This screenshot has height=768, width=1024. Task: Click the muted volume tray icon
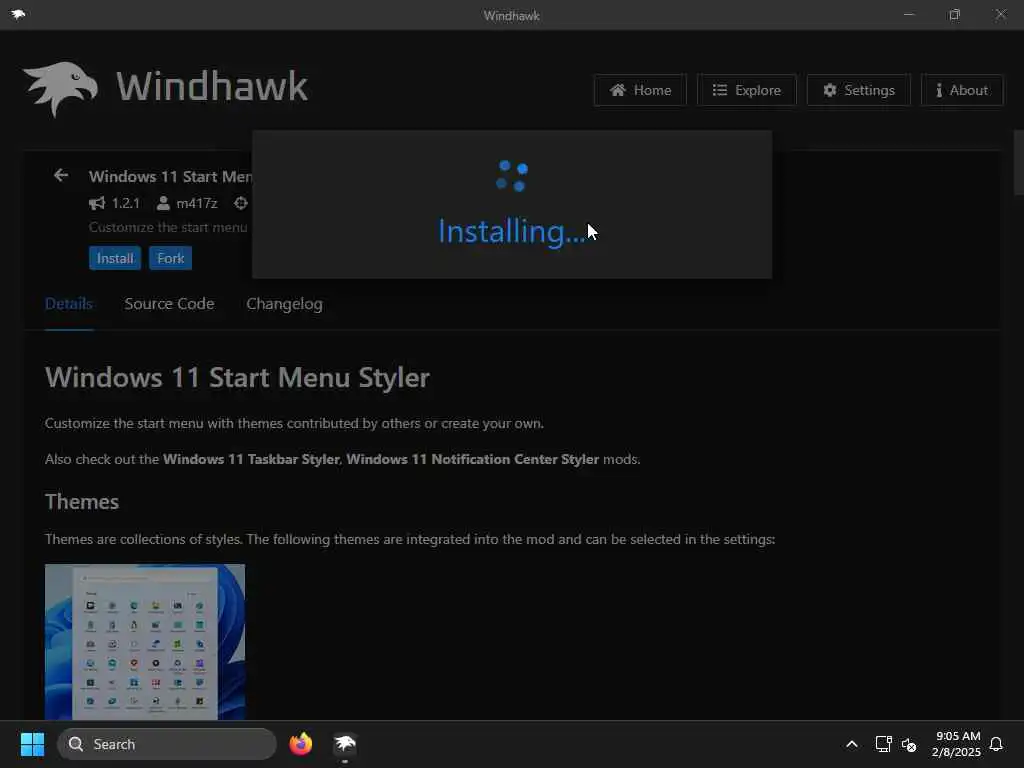tap(908, 744)
